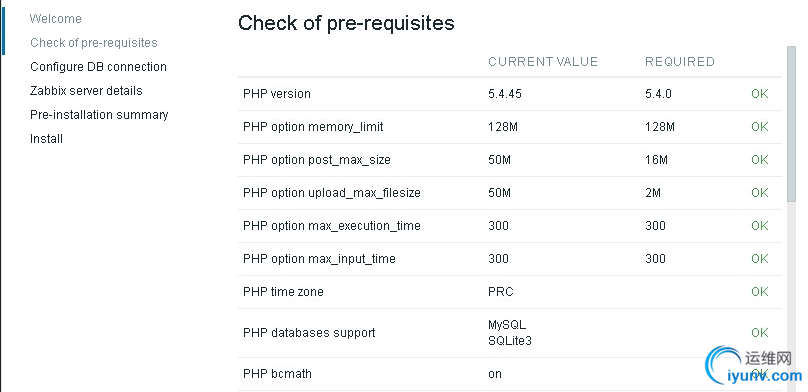This screenshot has height=392, width=808.
Task: Click the OK status for PHP version
Action: coord(760,94)
